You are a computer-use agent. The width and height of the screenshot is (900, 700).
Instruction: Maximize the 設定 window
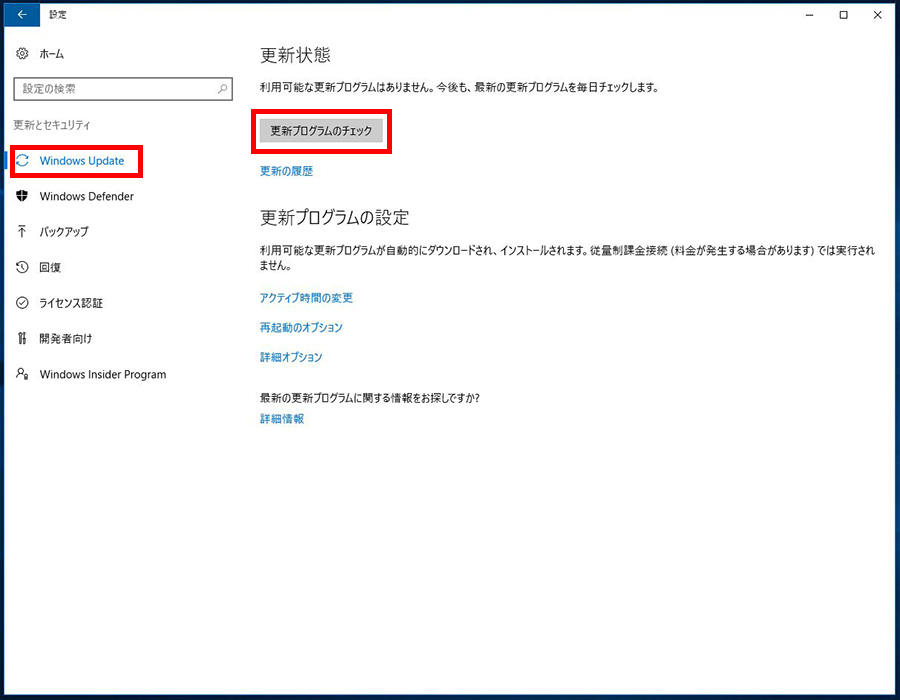[843, 15]
